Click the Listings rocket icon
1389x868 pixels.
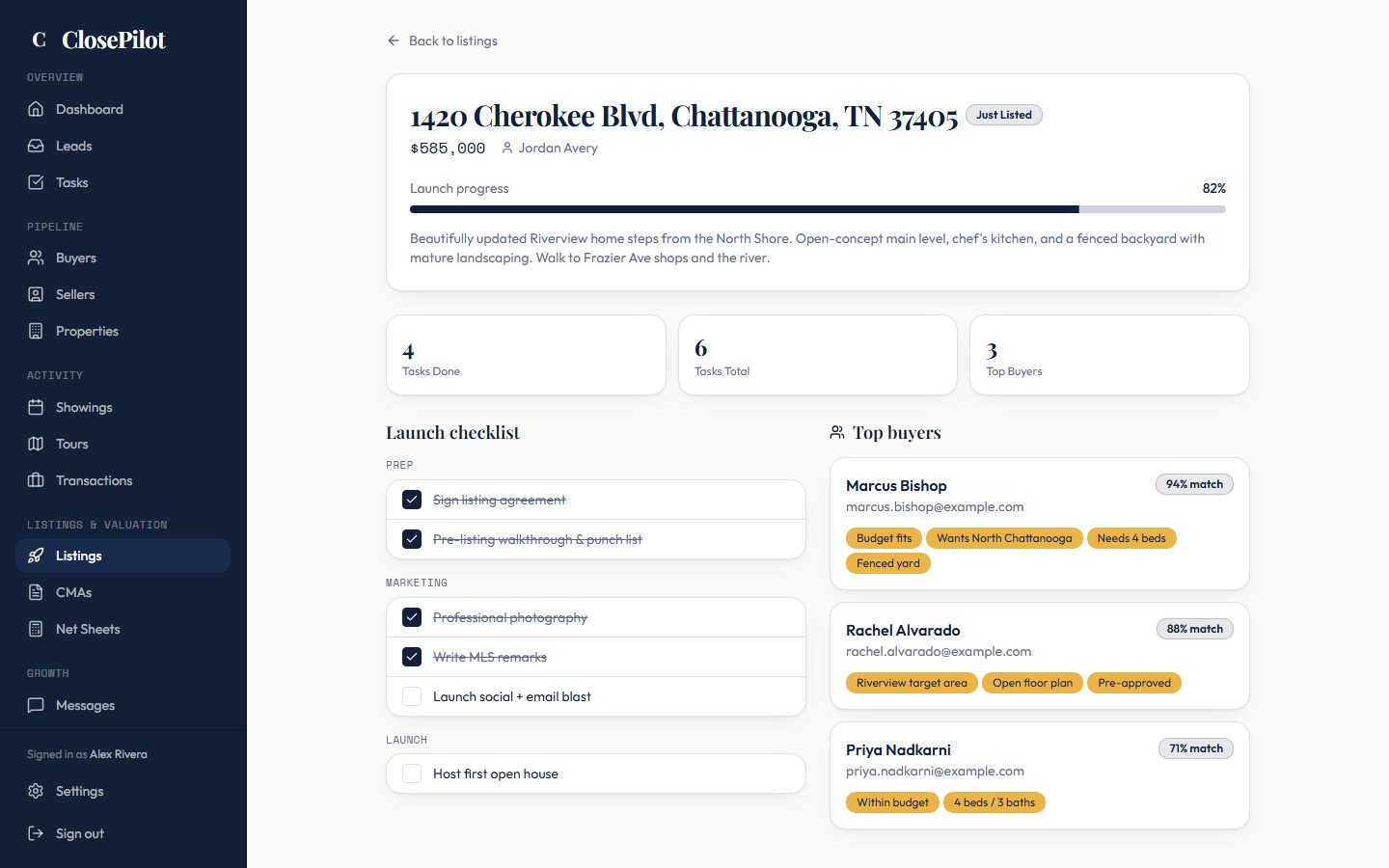coord(36,556)
